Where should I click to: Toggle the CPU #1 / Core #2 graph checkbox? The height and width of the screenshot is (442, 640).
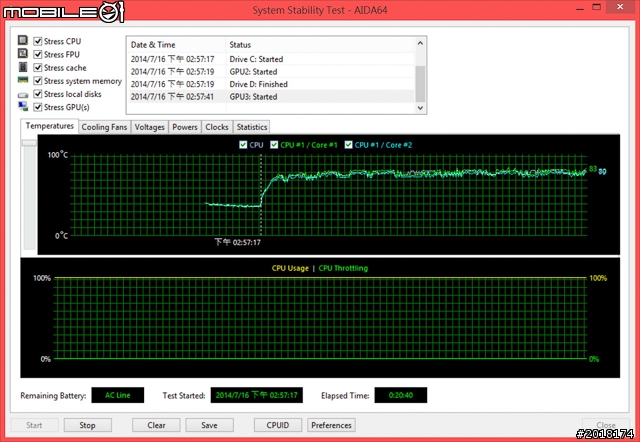(349, 145)
